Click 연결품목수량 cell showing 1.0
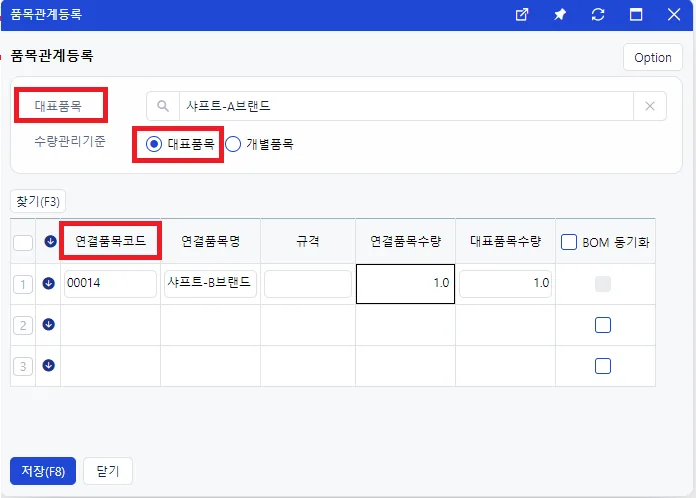The image size is (696, 498). [x=405, y=284]
